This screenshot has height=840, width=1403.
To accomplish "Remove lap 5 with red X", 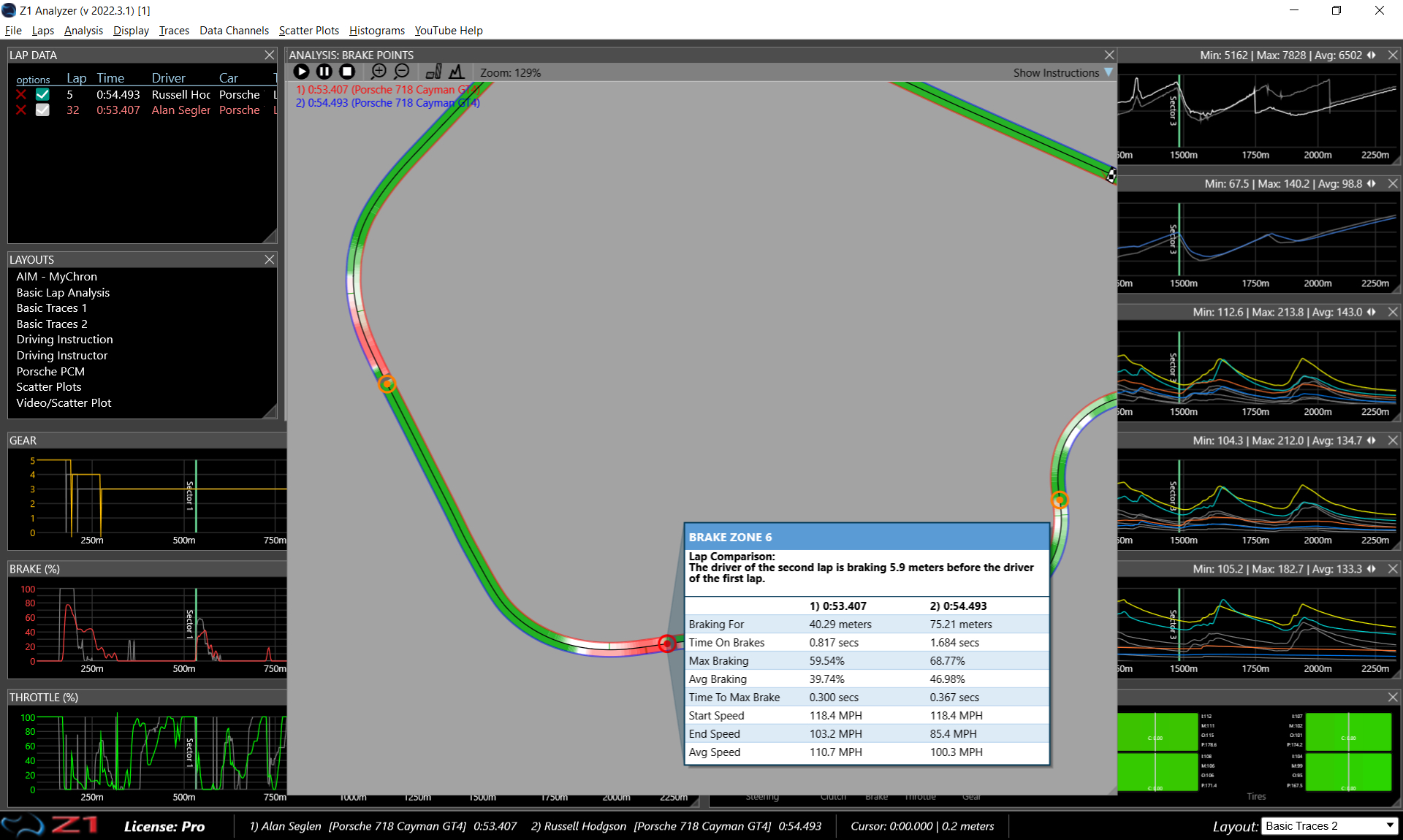I will 21,94.
